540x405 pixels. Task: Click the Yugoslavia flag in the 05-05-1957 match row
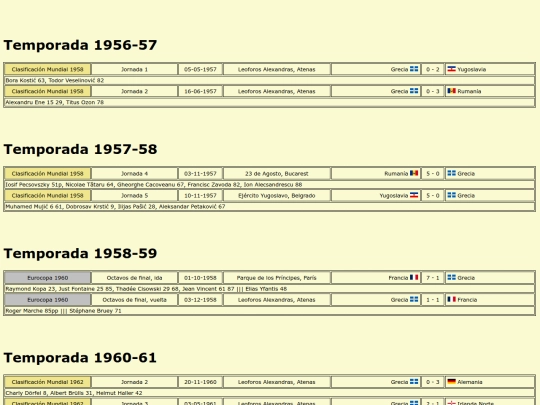(x=451, y=69)
